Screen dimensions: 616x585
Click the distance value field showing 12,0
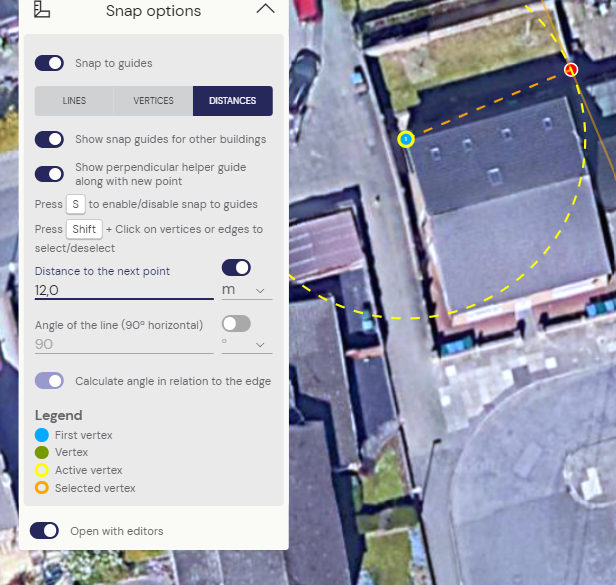124,290
